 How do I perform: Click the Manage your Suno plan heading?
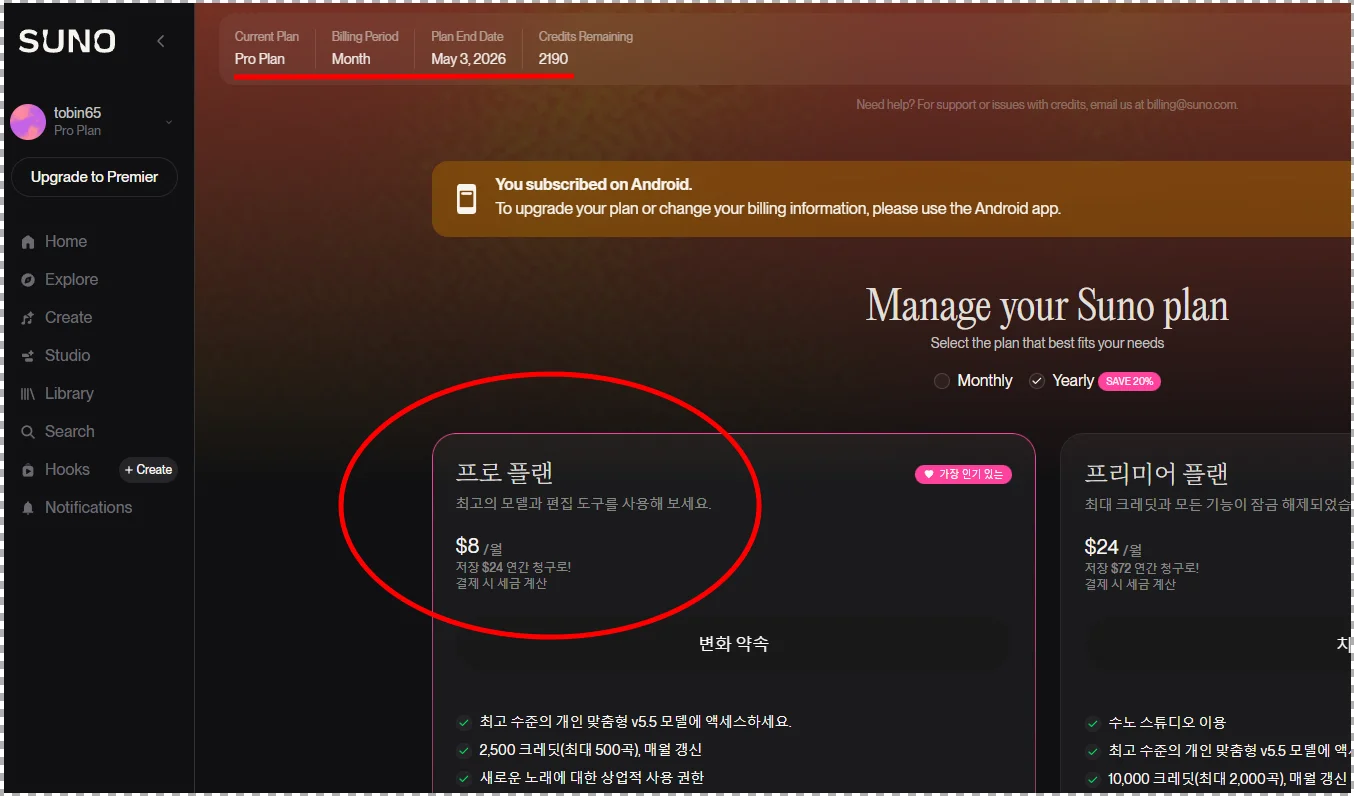coord(1047,306)
